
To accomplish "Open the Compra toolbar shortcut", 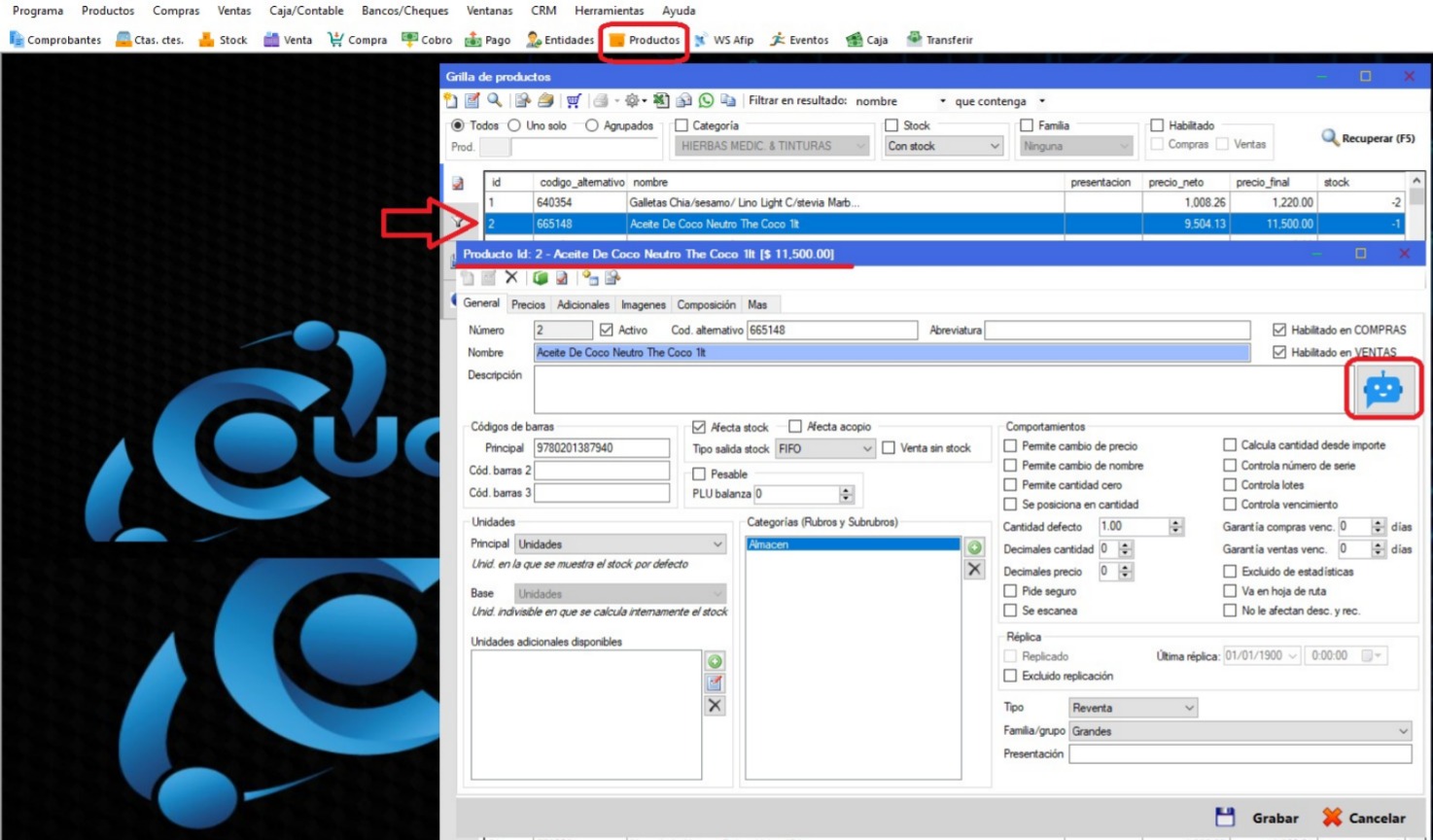I will click(357, 40).
